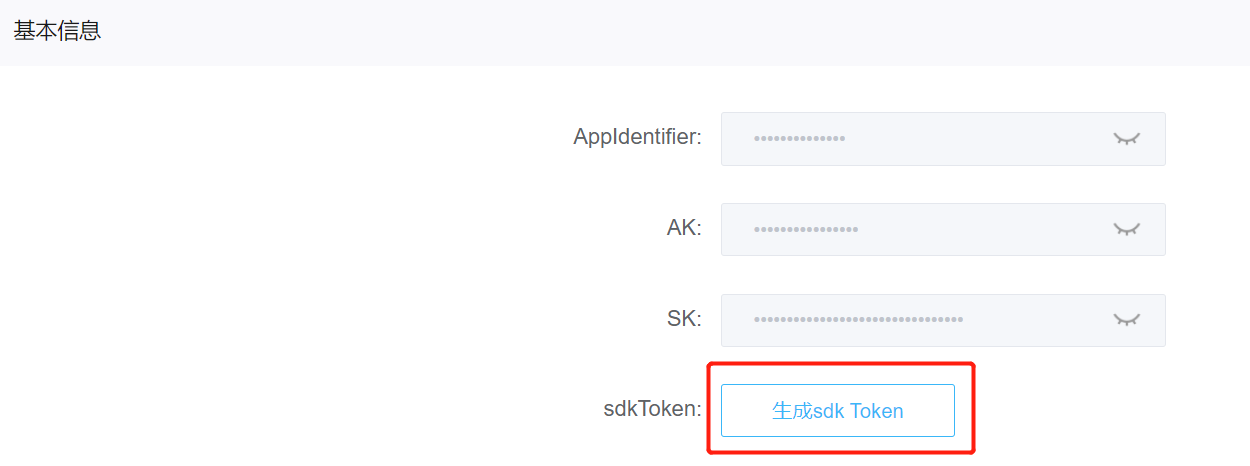Focus the AppIdentifier input field
Viewport: 1250px width, 466px height.
point(943,139)
